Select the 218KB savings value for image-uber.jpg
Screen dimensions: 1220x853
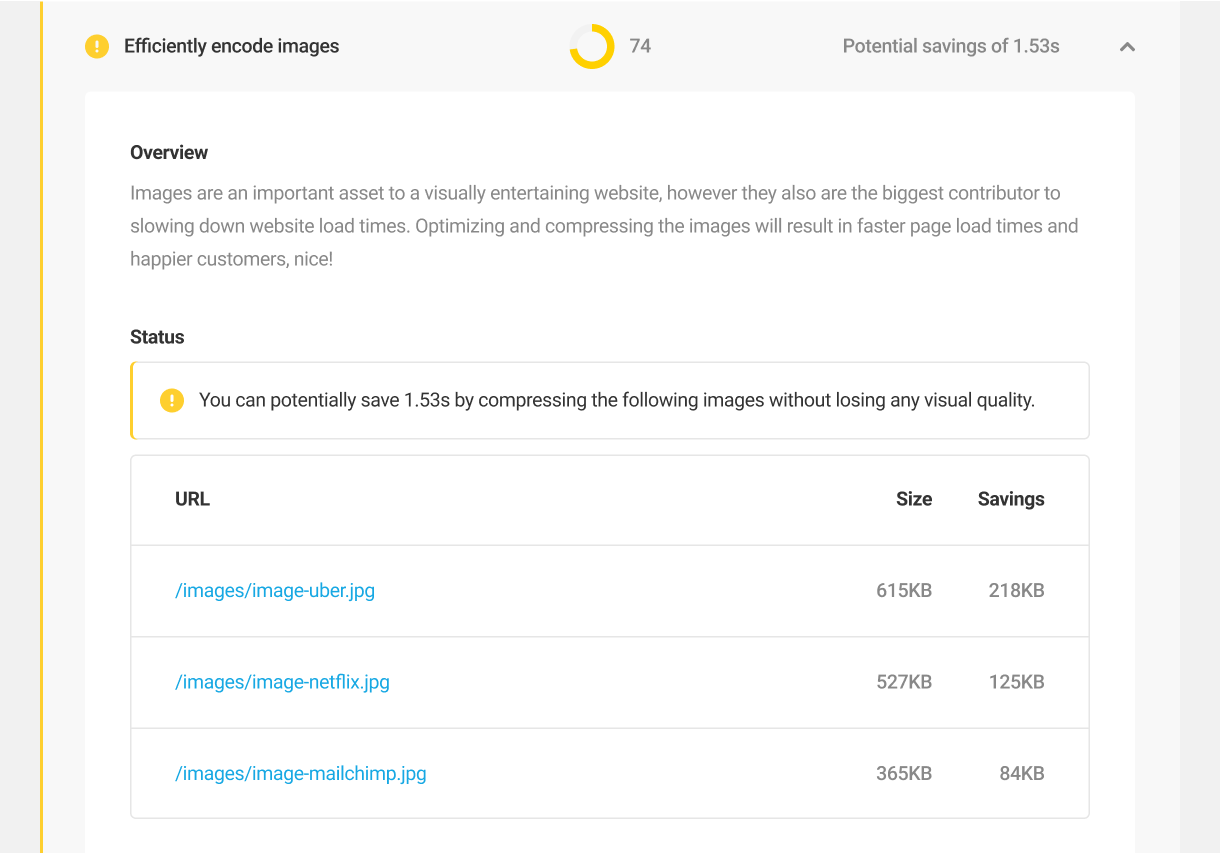(1016, 590)
